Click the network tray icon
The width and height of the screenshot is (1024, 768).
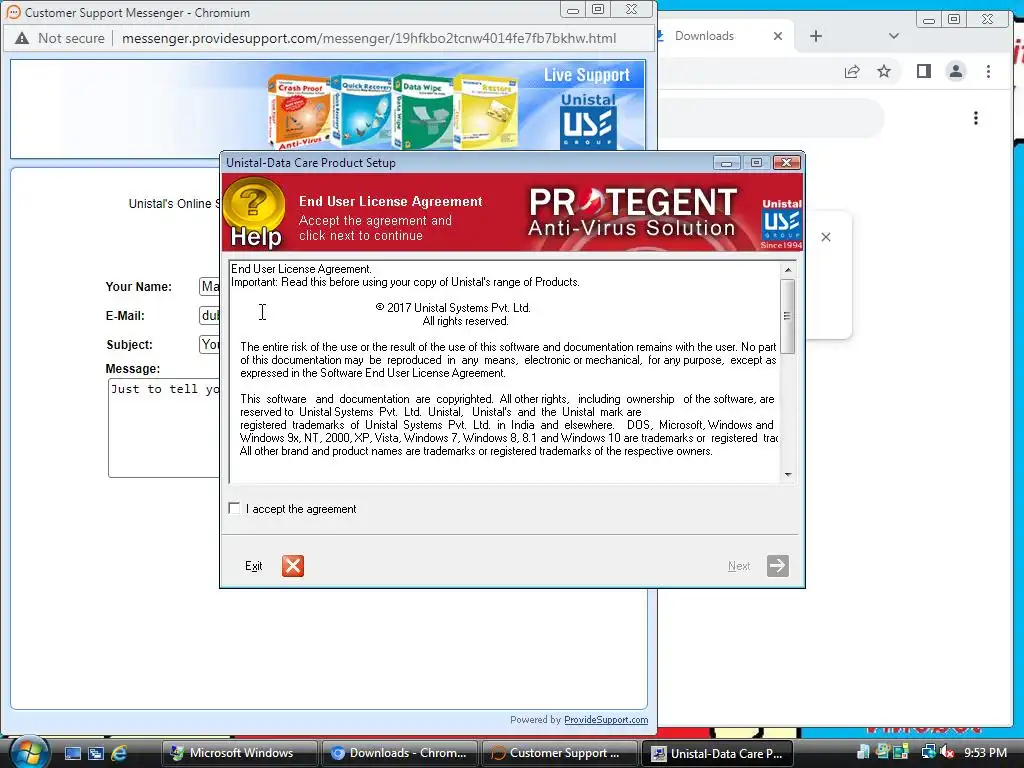pyautogui.click(x=928, y=752)
